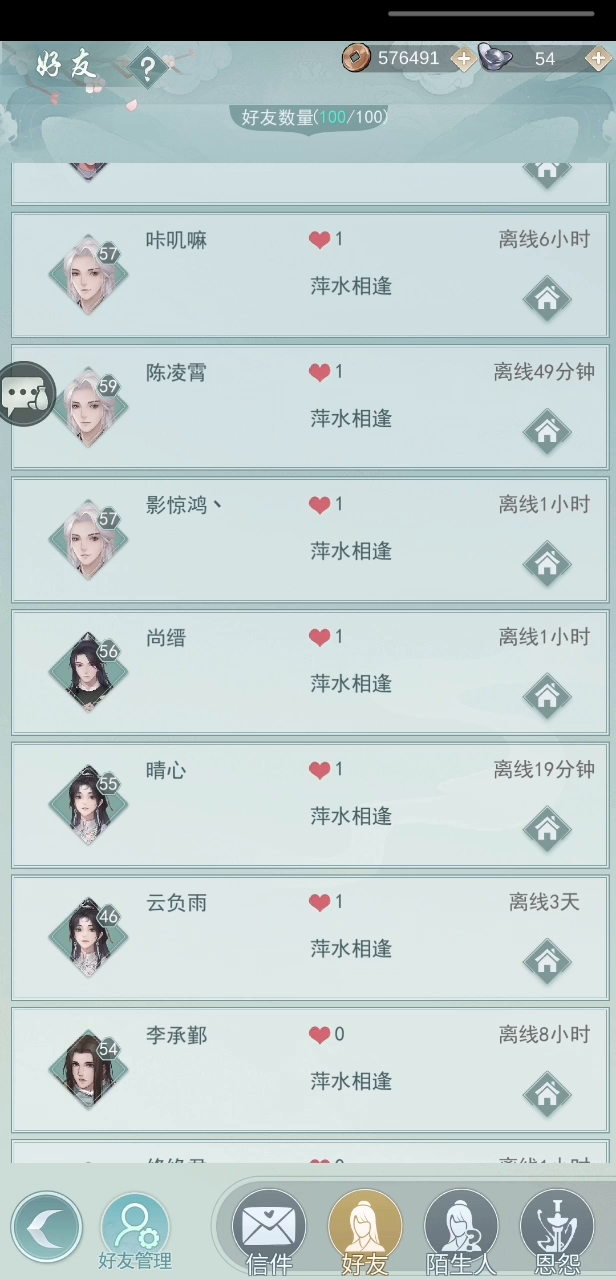The image size is (616, 1280).
Task: Visit 云负雨's home via house icon
Action: click(547, 962)
